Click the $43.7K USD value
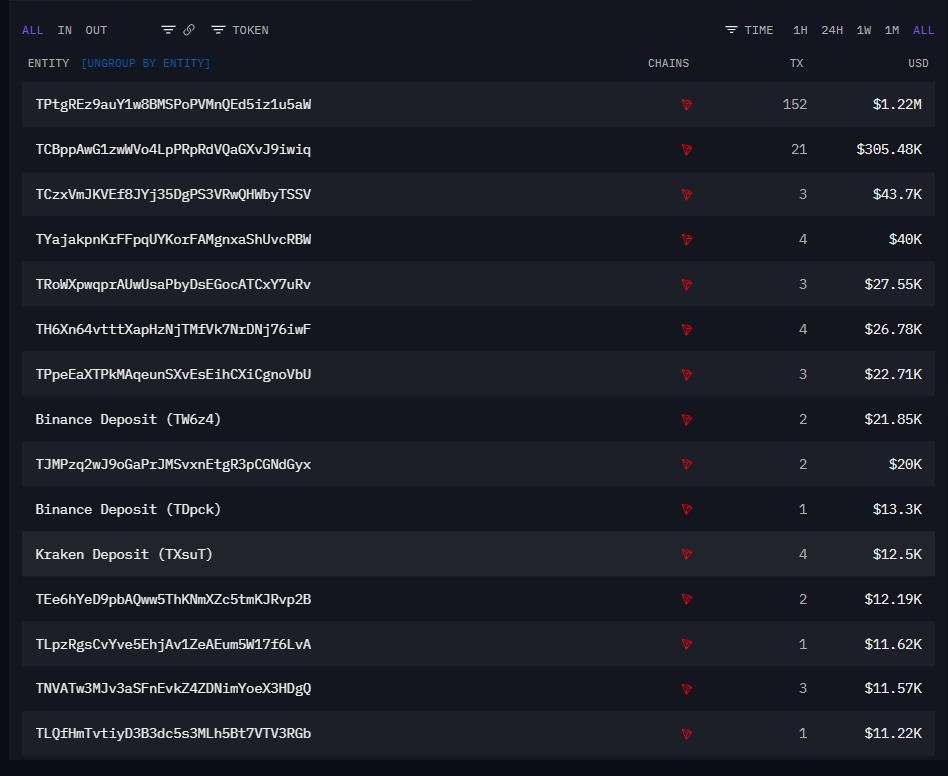 897,195
